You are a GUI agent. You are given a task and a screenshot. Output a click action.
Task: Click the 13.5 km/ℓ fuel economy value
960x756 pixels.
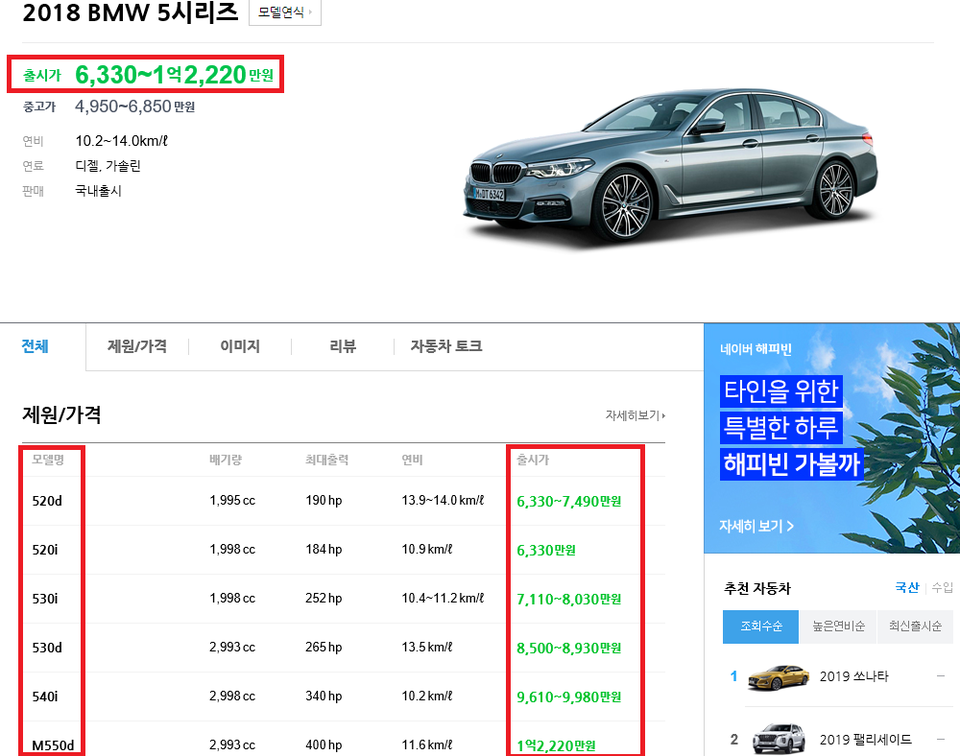click(x=427, y=647)
